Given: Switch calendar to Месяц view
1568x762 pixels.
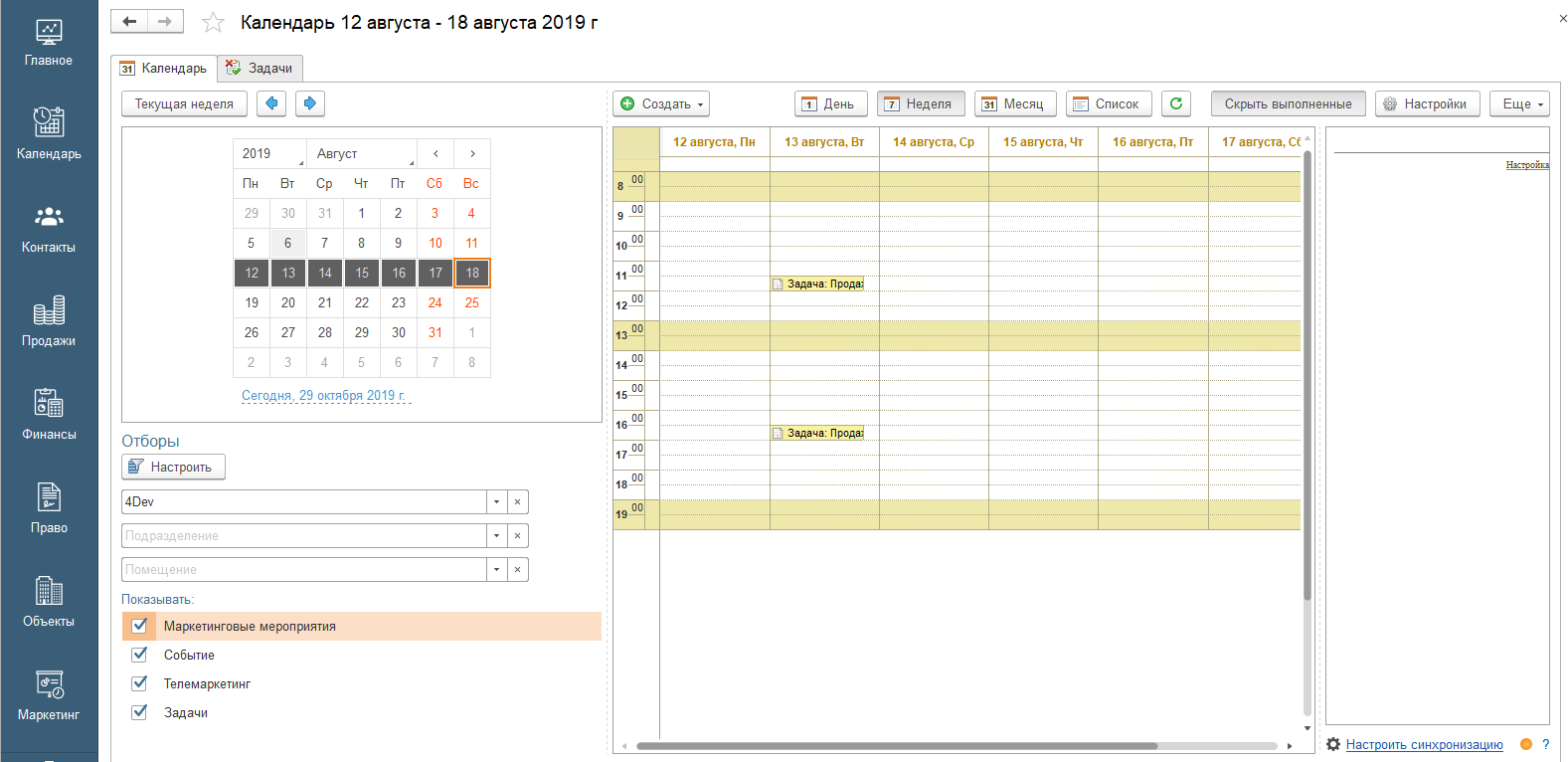Looking at the screenshot, I should (1013, 103).
